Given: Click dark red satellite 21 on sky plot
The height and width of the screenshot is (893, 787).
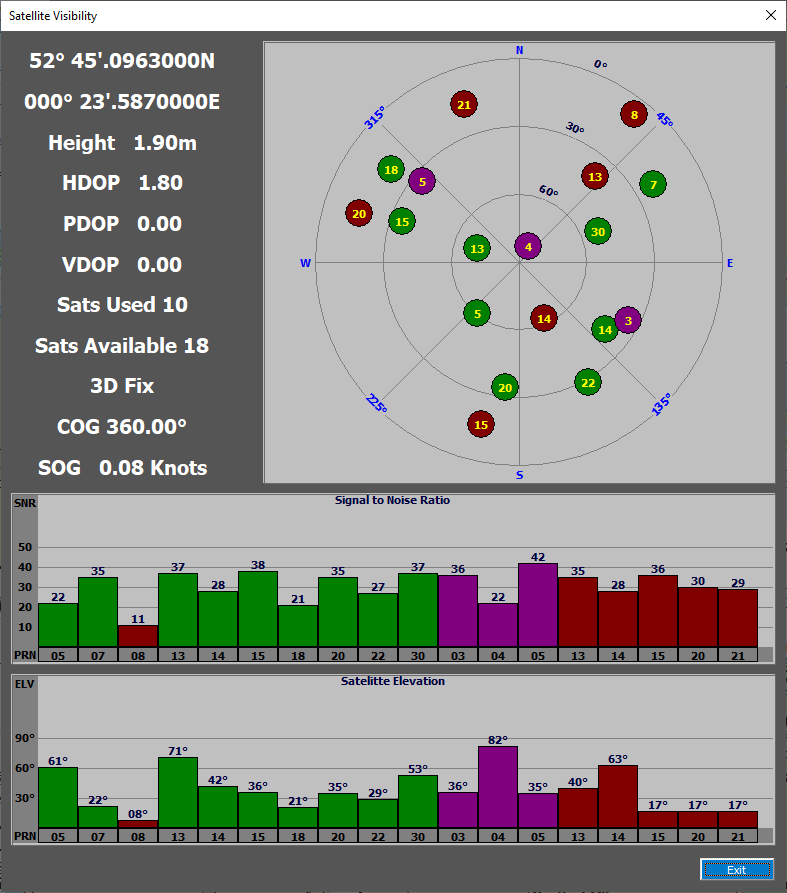Looking at the screenshot, I should tap(463, 104).
